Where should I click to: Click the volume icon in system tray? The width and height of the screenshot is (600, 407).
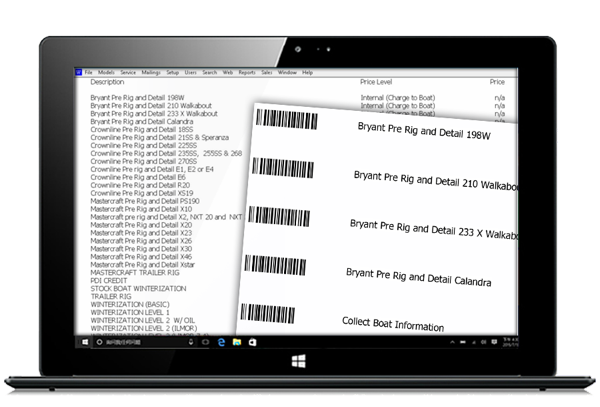[484, 342]
